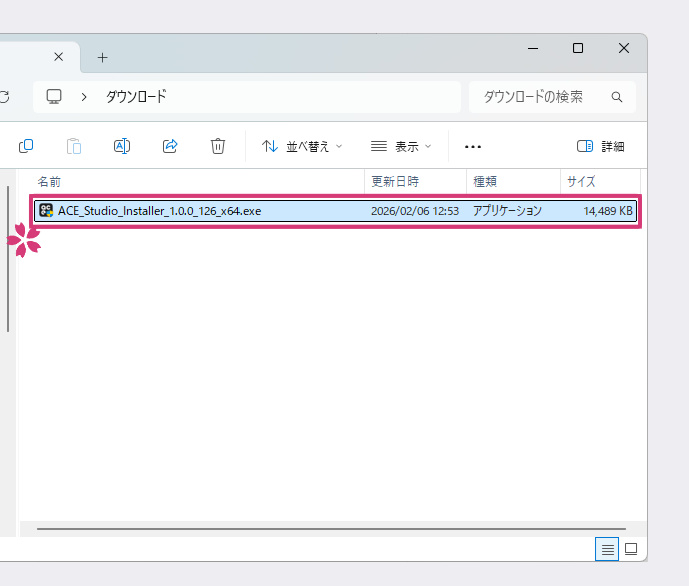Click the Delete trash can icon
This screenshot has width=689, height=586.
click(x=218, y=146)
